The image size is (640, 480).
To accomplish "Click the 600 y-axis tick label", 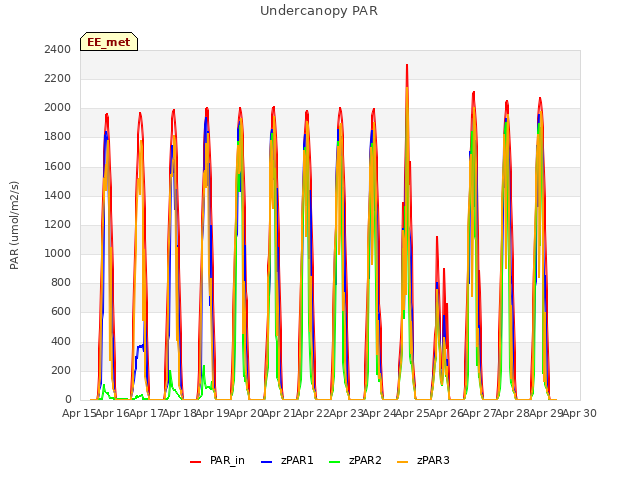I will pos(61,312).
